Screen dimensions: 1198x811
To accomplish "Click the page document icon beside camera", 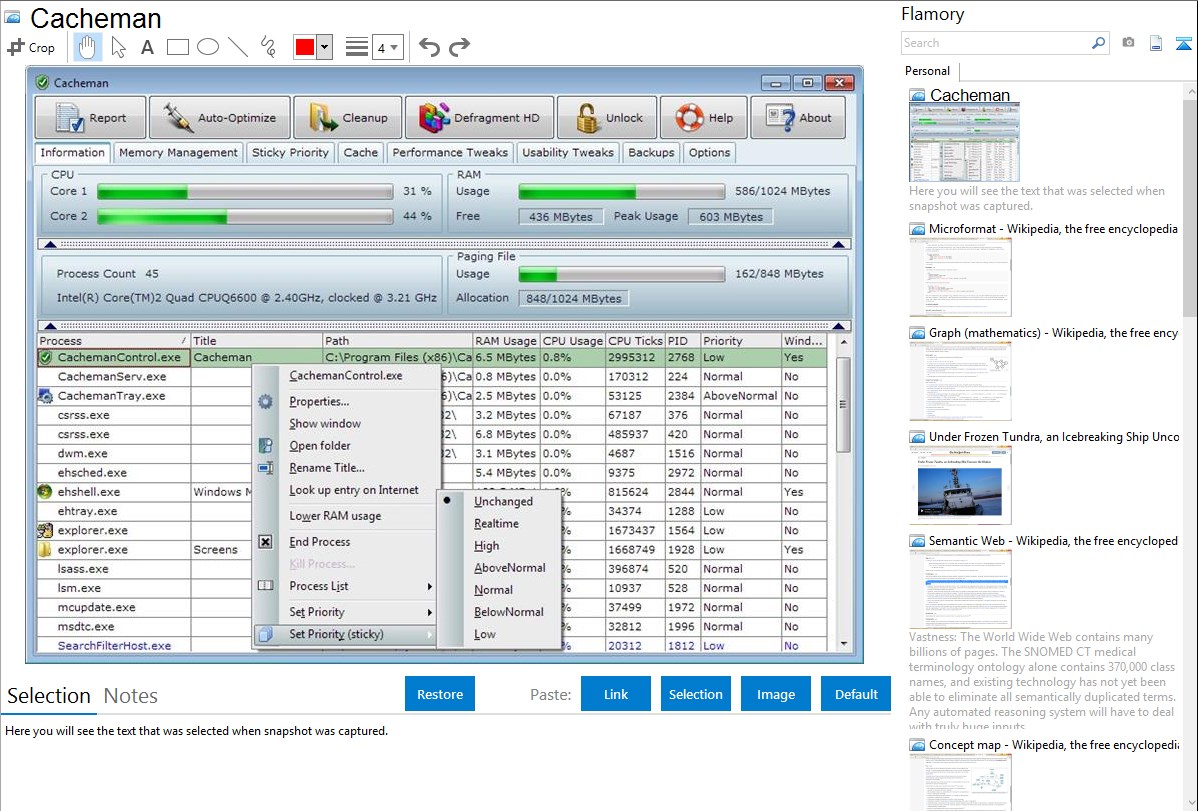I will coord(1156,43).
